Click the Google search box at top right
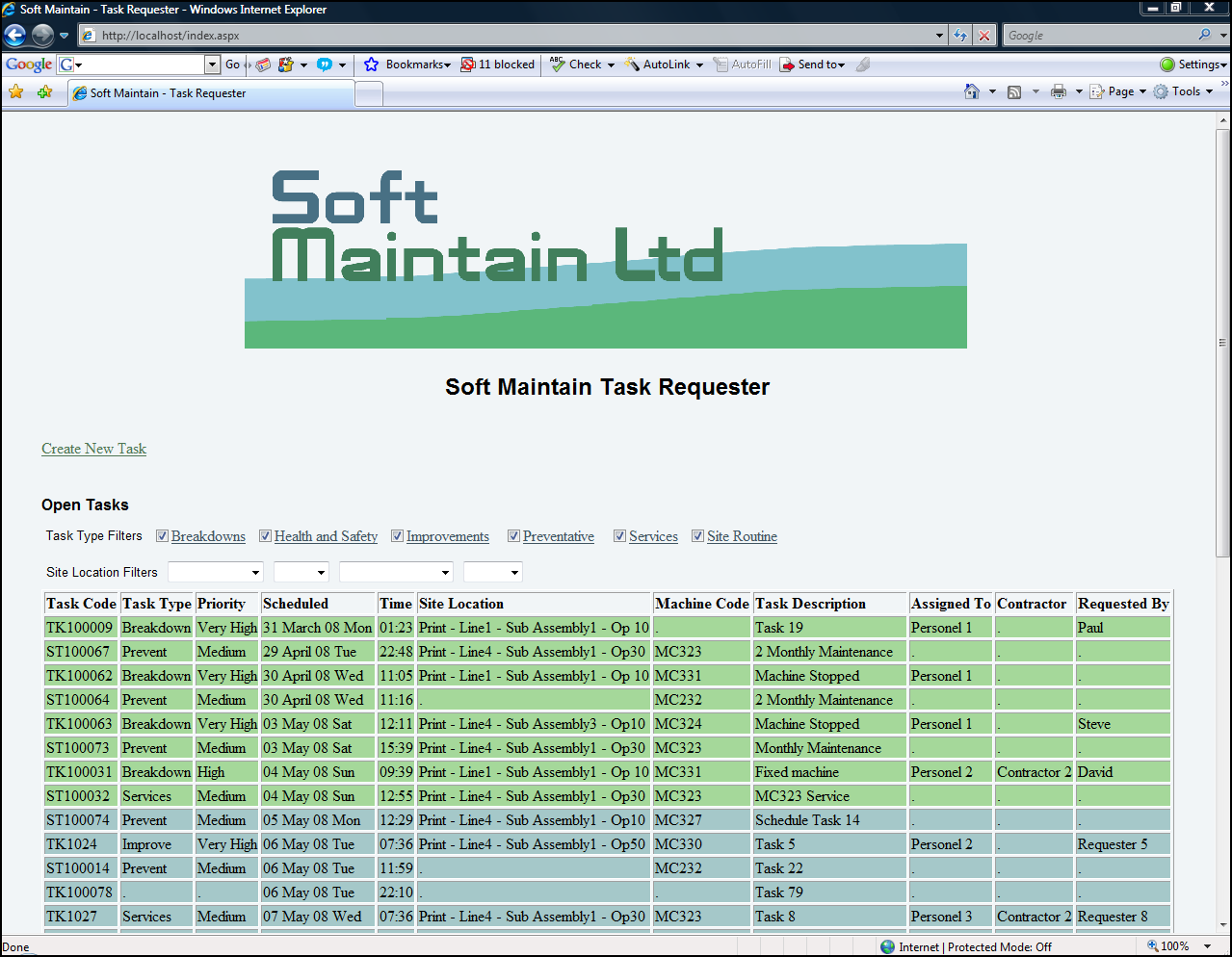Screen dimensions: 1232x957 pyautogui.click(x=1098, y=36)
